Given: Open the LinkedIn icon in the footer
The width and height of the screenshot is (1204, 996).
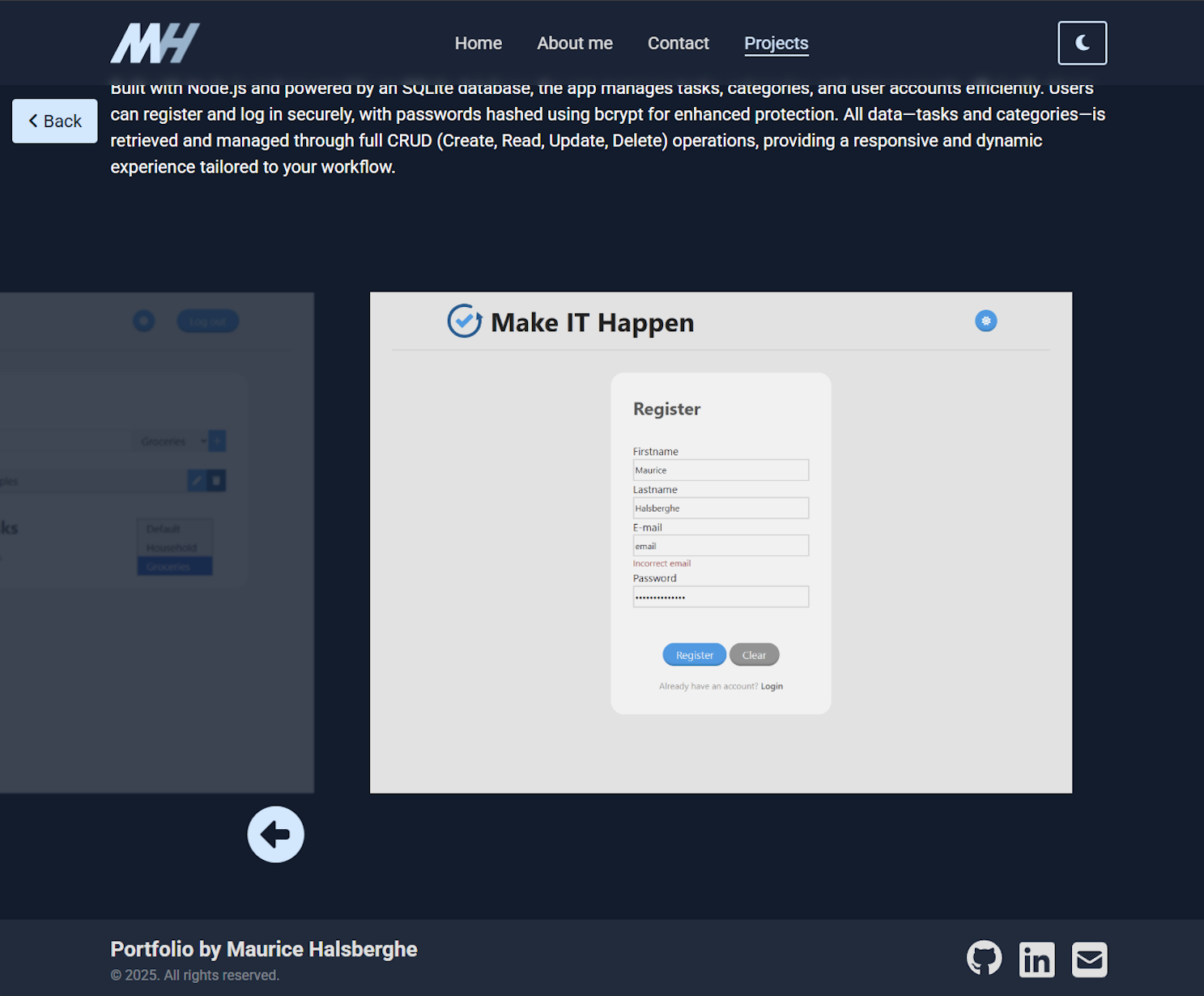Looking at the screenshot, I should [x=1036, y=960].
